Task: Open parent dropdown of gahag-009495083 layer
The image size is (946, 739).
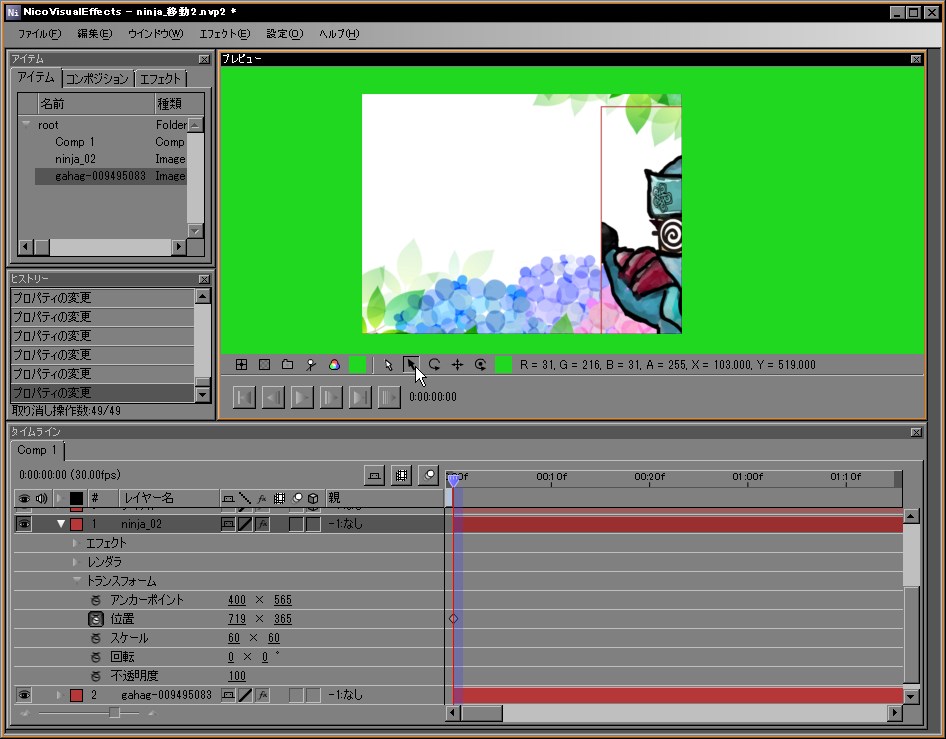Action: pyautogui.click(x=345, y=695)
